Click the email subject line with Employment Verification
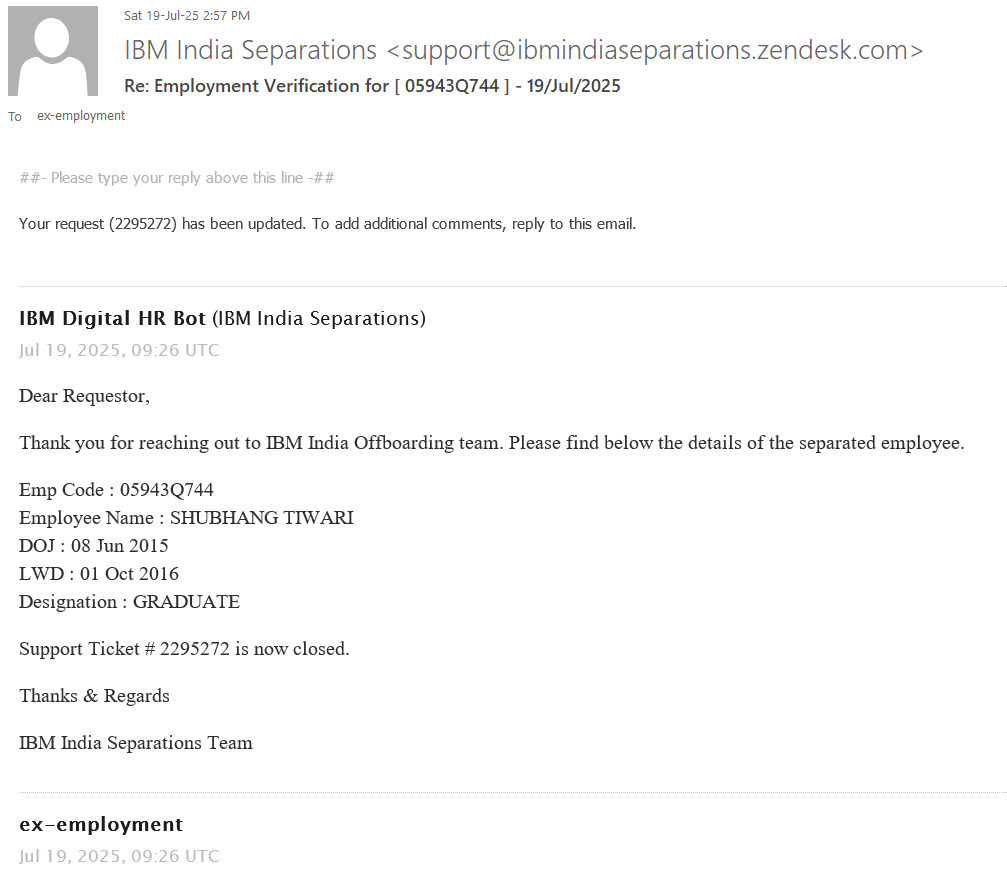Image resolution: width=1007 pixels, height=873 pixels. point(372,86)
